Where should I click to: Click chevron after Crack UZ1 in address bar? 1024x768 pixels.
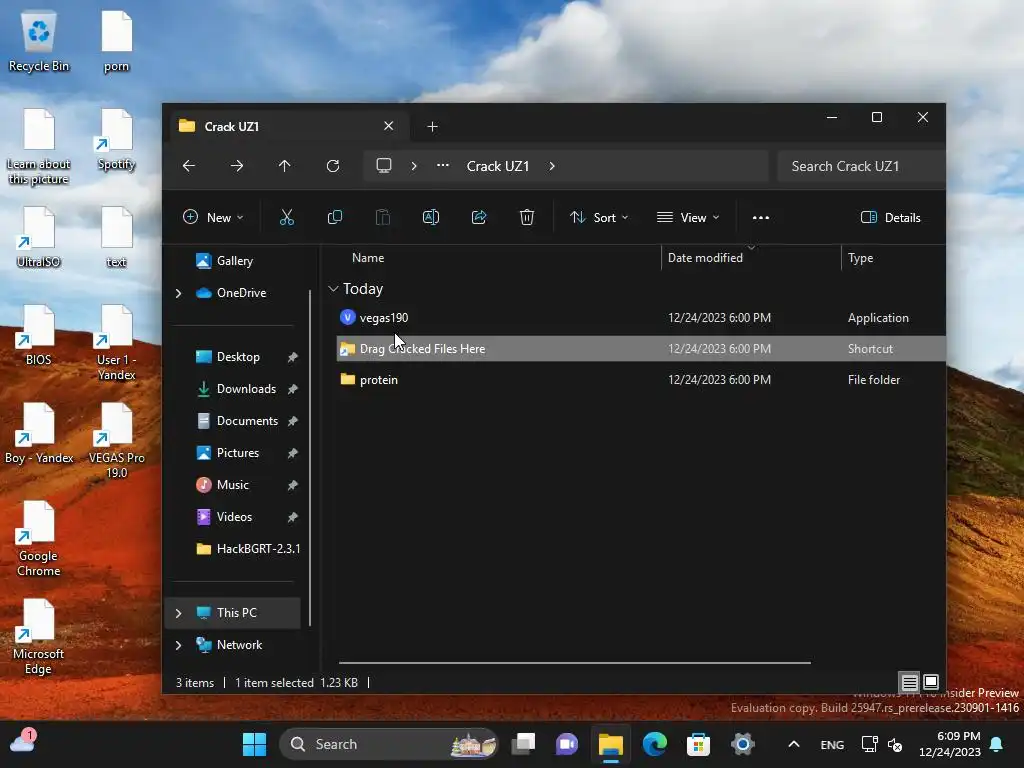click(x=552, y=166)
